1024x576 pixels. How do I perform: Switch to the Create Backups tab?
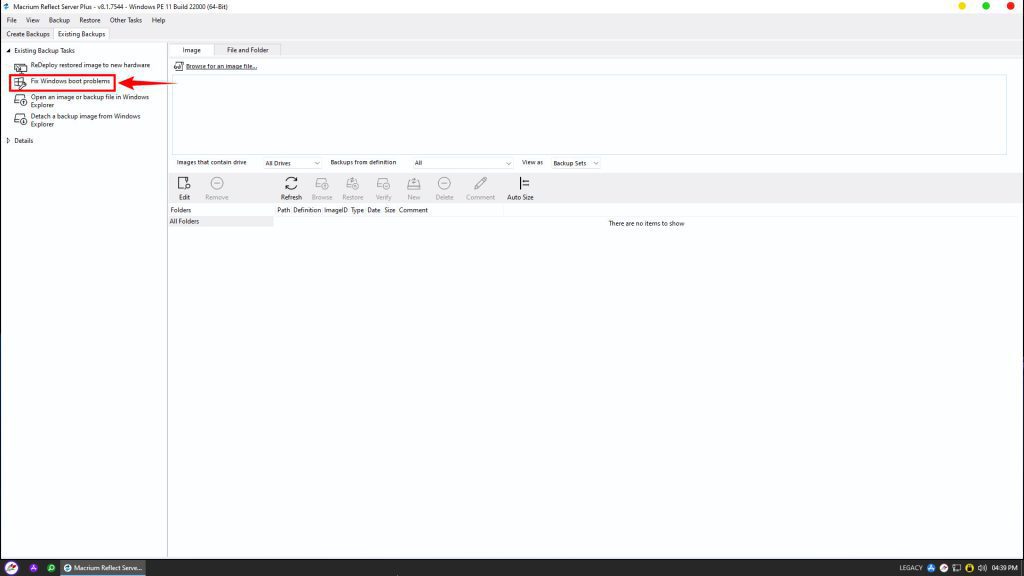tap(28, 34)
